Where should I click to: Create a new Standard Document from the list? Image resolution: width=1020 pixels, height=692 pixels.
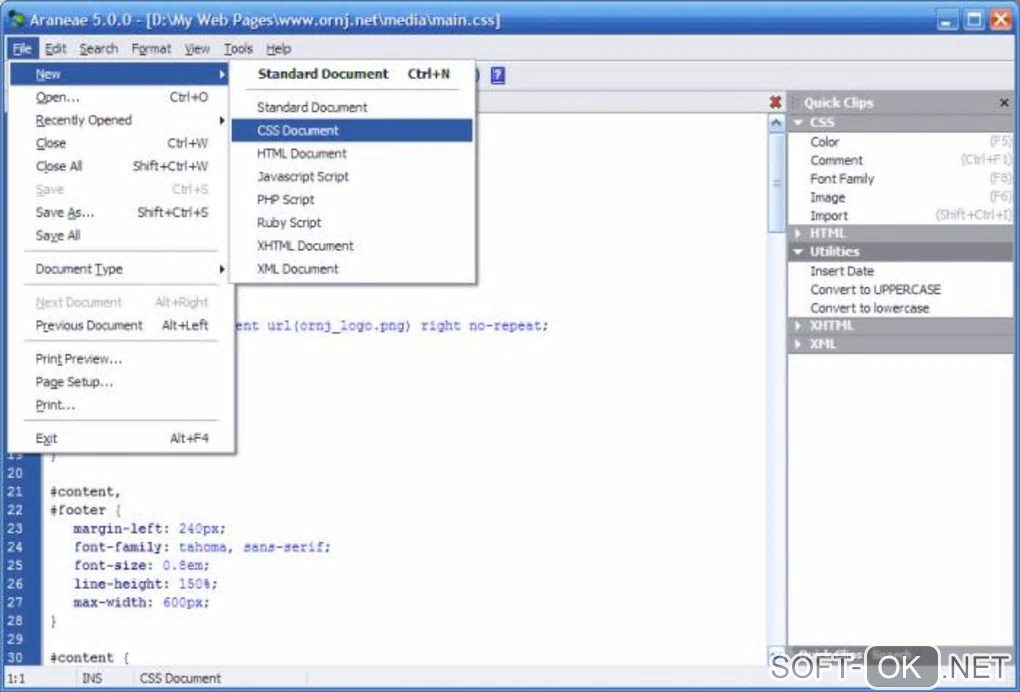pos(352,107)
